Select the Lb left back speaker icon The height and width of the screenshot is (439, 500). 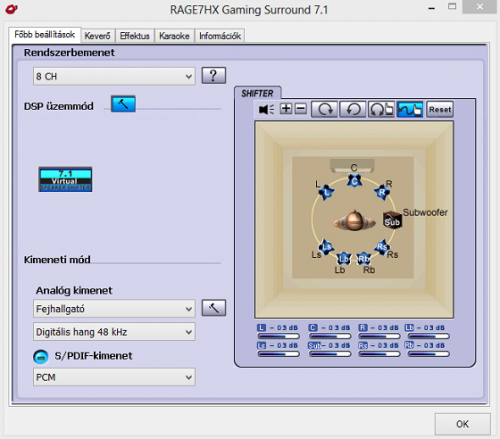click(x=344, y=259)
